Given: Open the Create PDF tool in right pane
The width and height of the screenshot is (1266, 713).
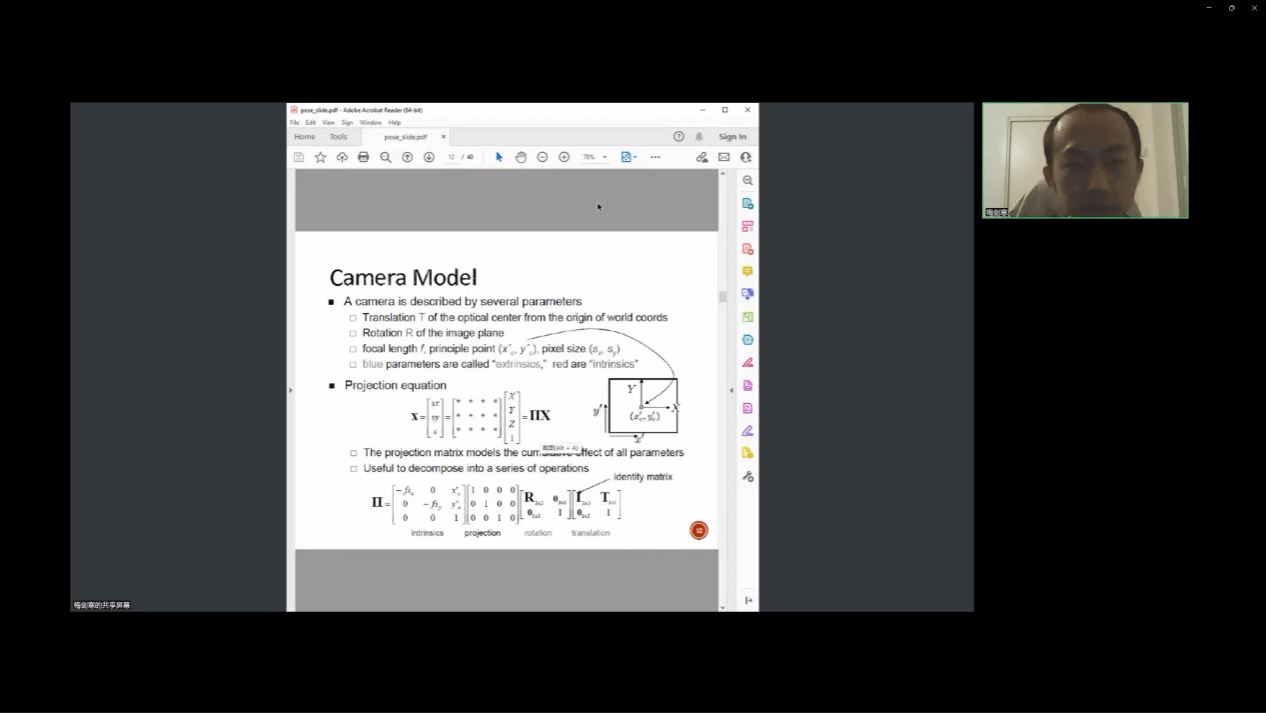Looking at the screenshot, I should 747,249.
